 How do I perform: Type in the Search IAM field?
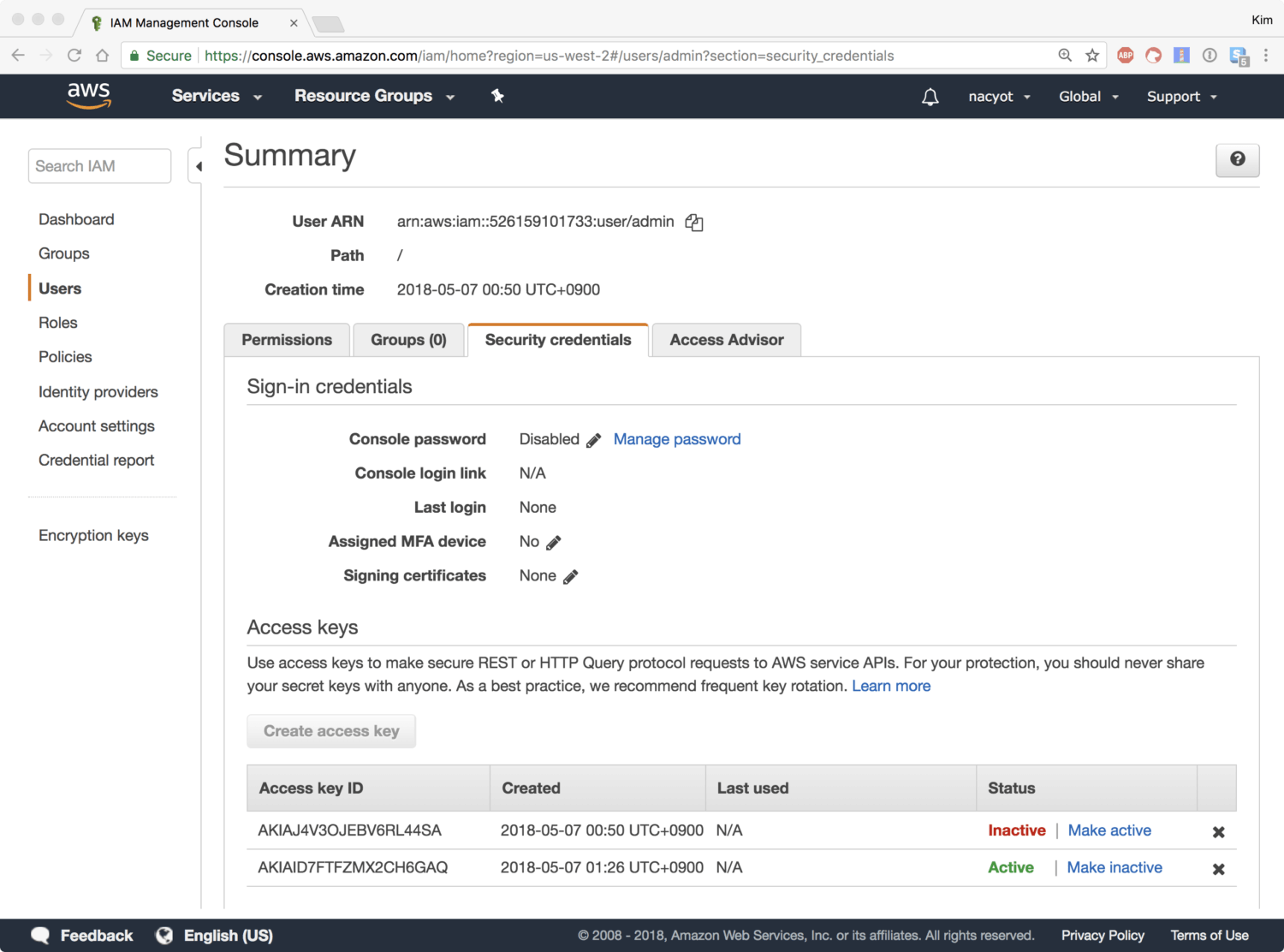click(99, 166)
